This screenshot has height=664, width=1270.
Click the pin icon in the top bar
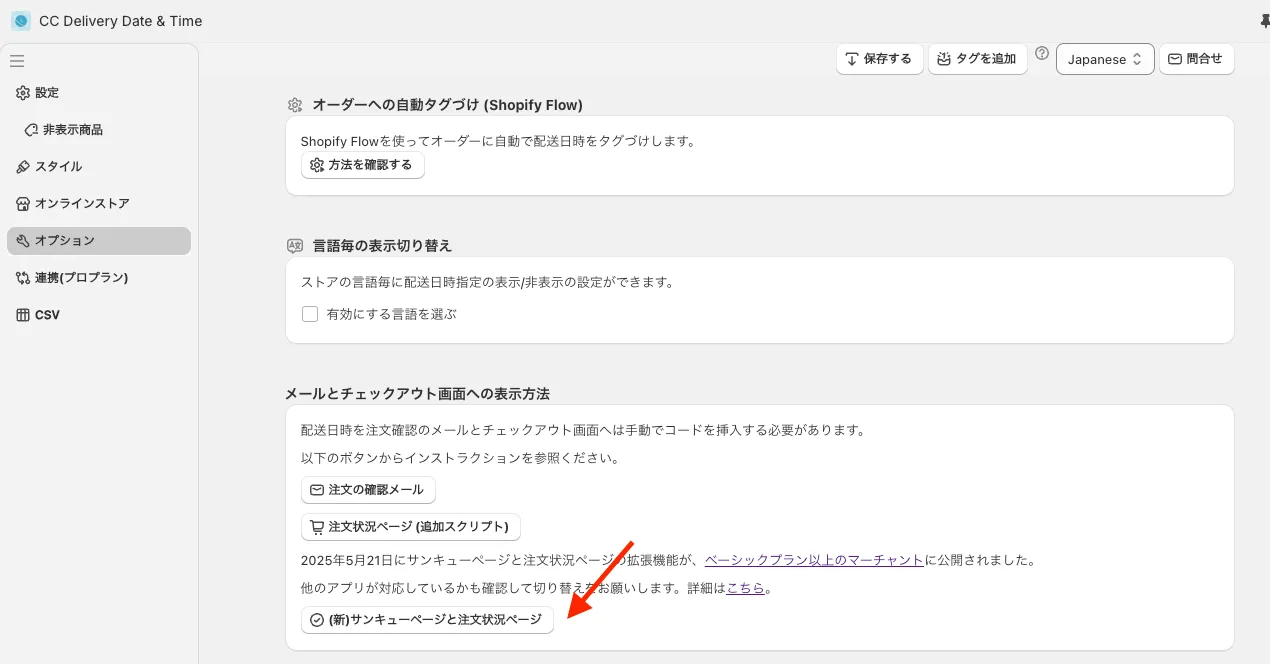click(1263, 21)
